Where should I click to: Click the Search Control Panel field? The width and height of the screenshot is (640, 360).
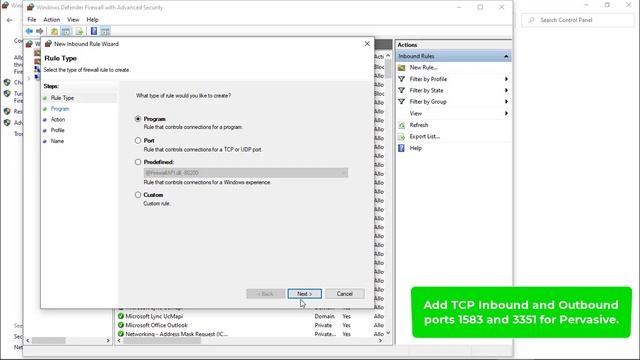[578, 20]
